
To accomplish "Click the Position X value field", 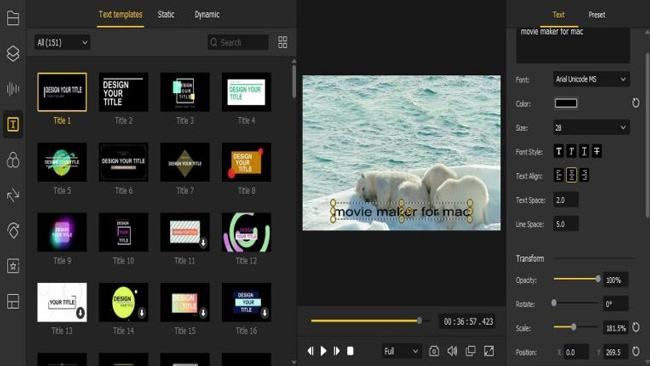I will coord(576,352).
